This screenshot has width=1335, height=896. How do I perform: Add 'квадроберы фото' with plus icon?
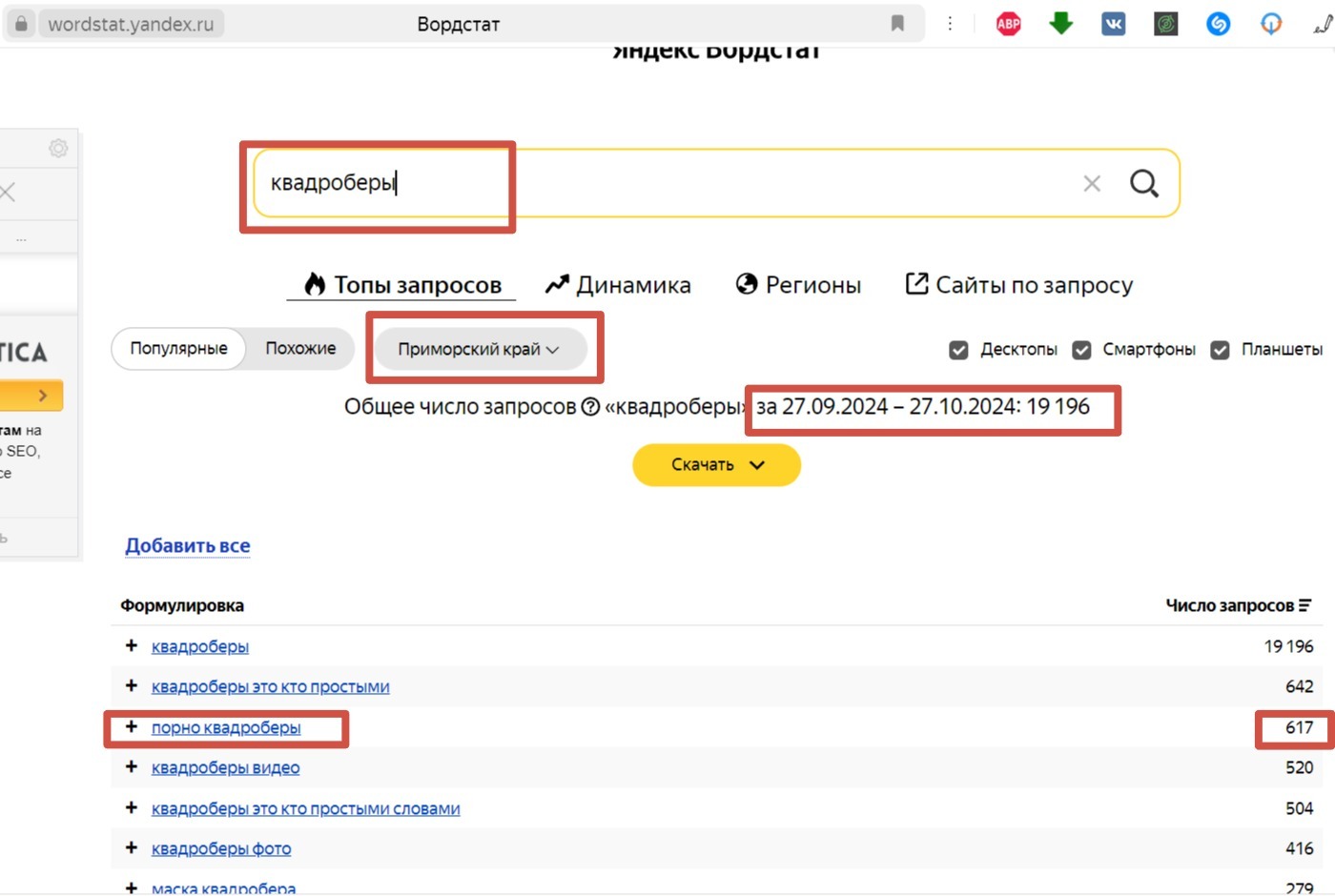tap(132, 848)
